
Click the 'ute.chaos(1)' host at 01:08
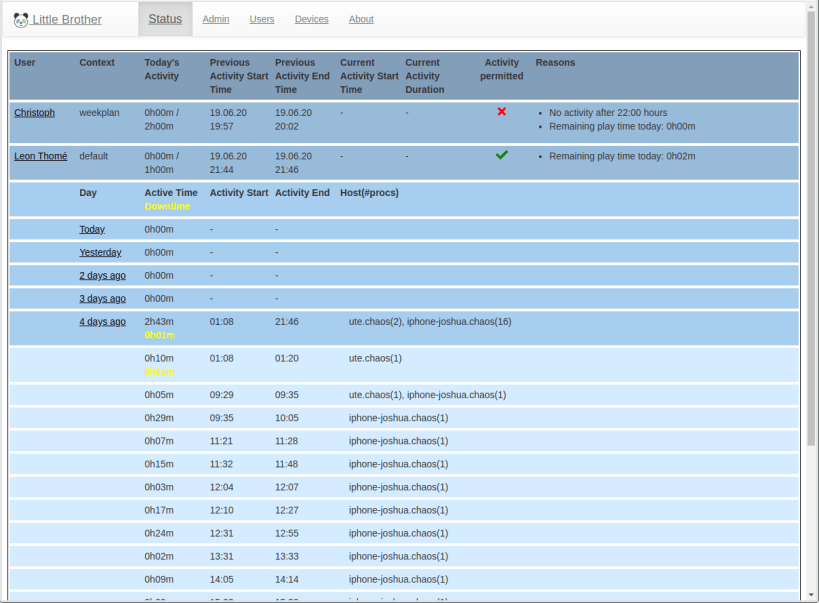coord(375,358)
